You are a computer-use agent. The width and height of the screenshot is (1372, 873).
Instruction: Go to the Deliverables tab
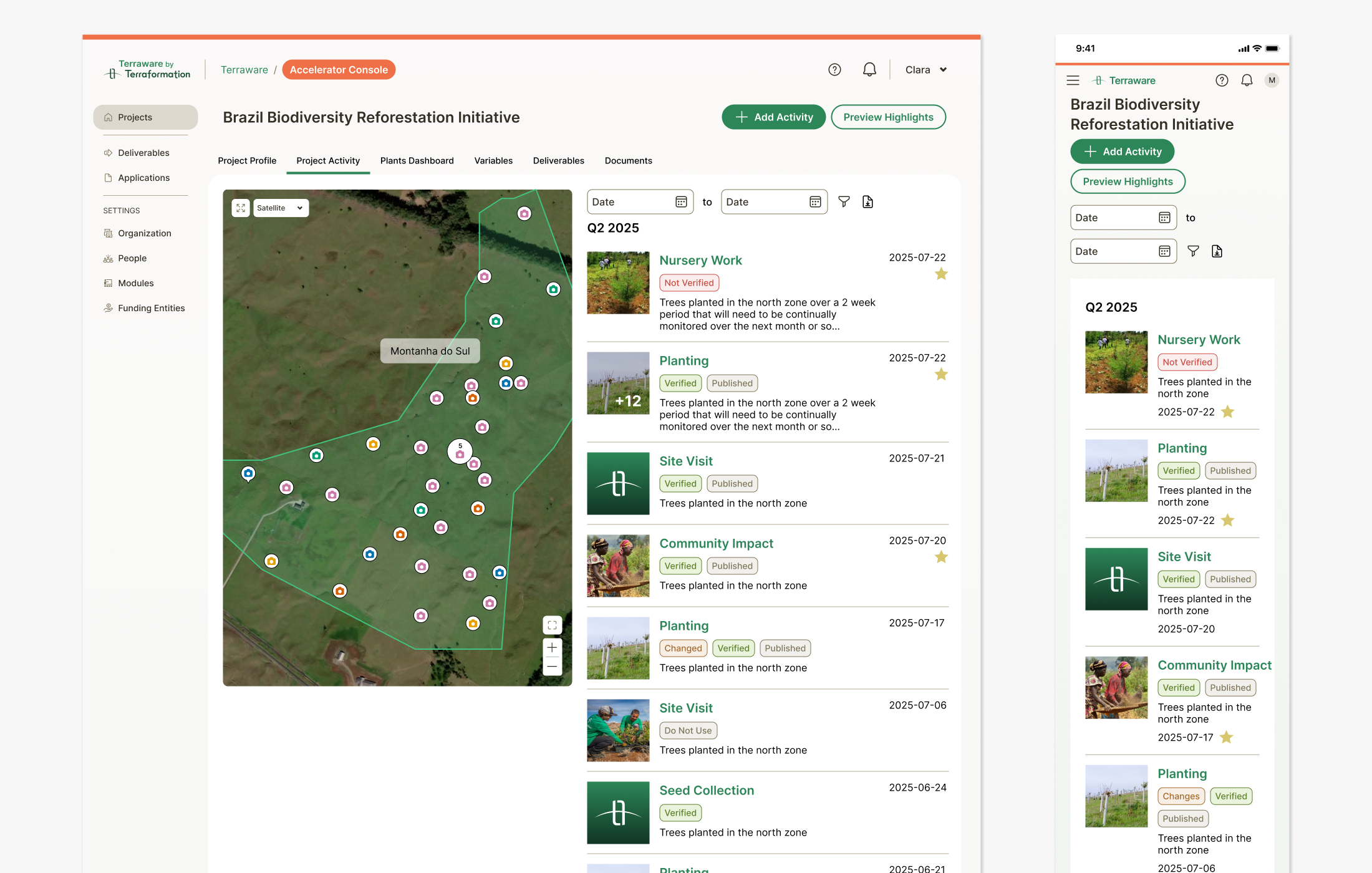[559, 161]
